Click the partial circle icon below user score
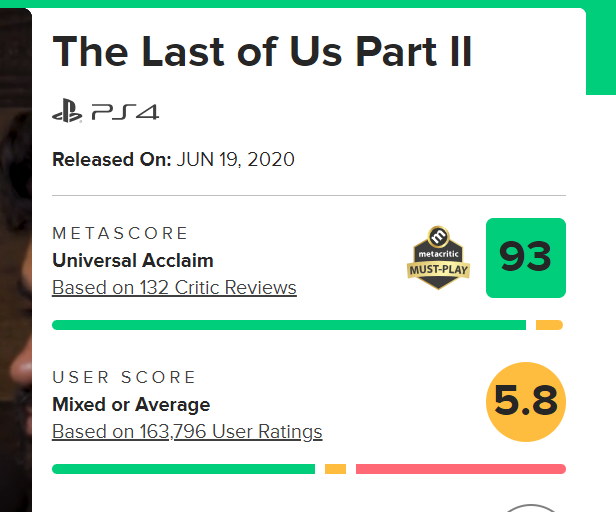616x512 pixels. [531, 508]
